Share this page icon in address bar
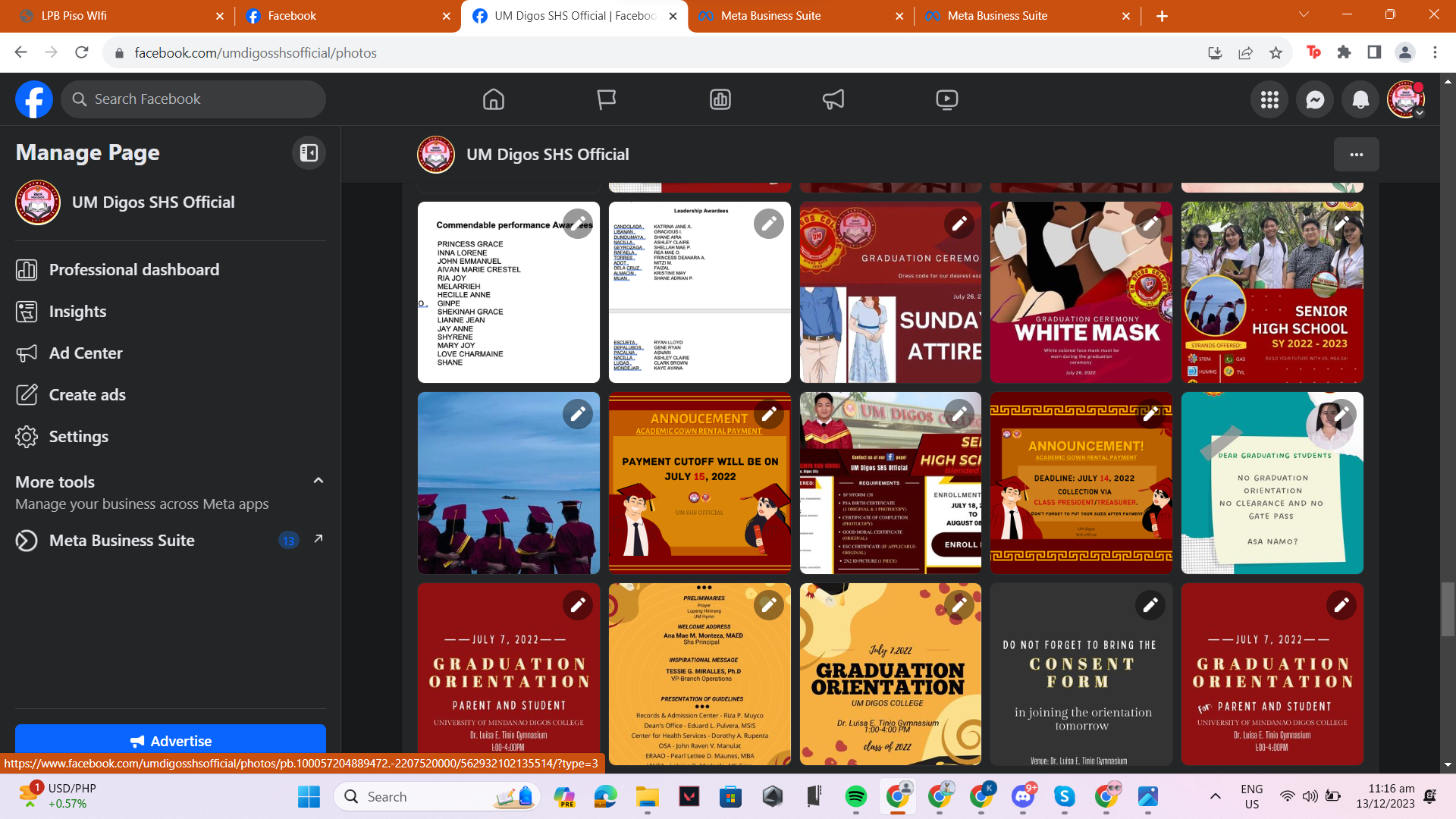The image size is (1456, 819). tap(1246, 52)
